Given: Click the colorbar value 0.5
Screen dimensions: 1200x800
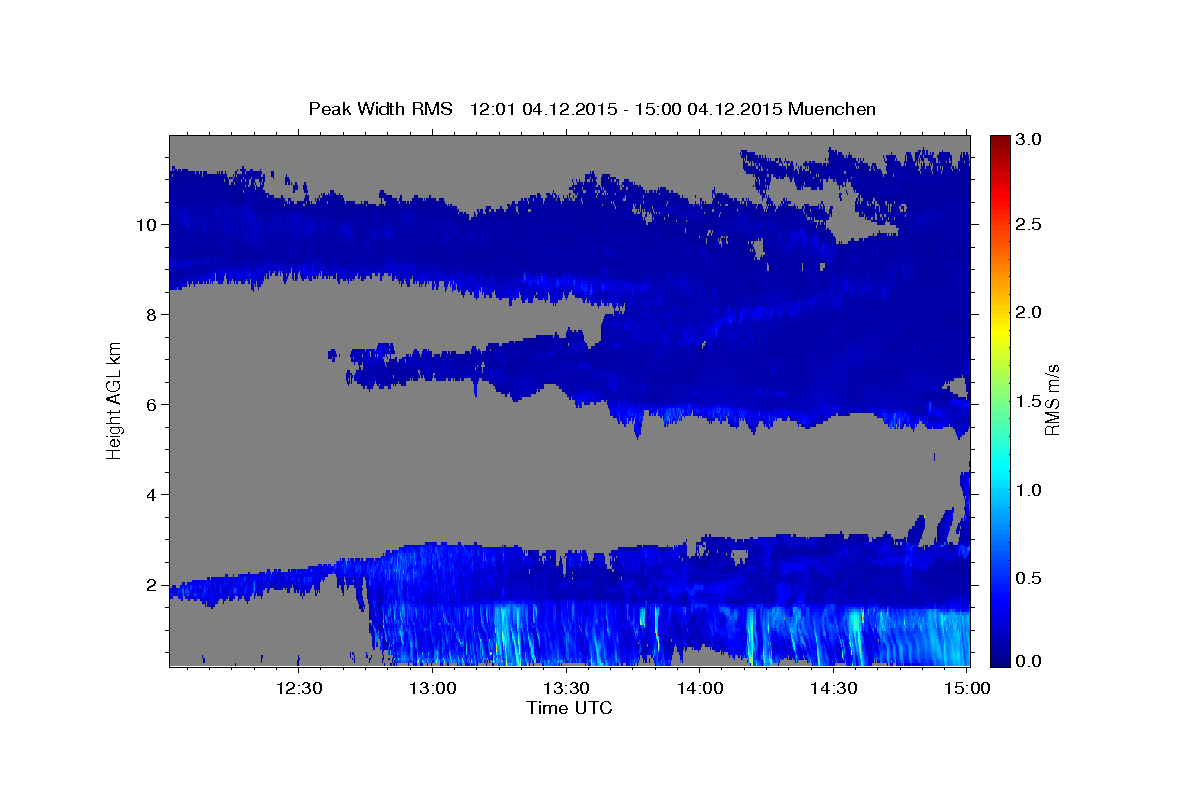Looking at the screenshot, I should 1030,578.
